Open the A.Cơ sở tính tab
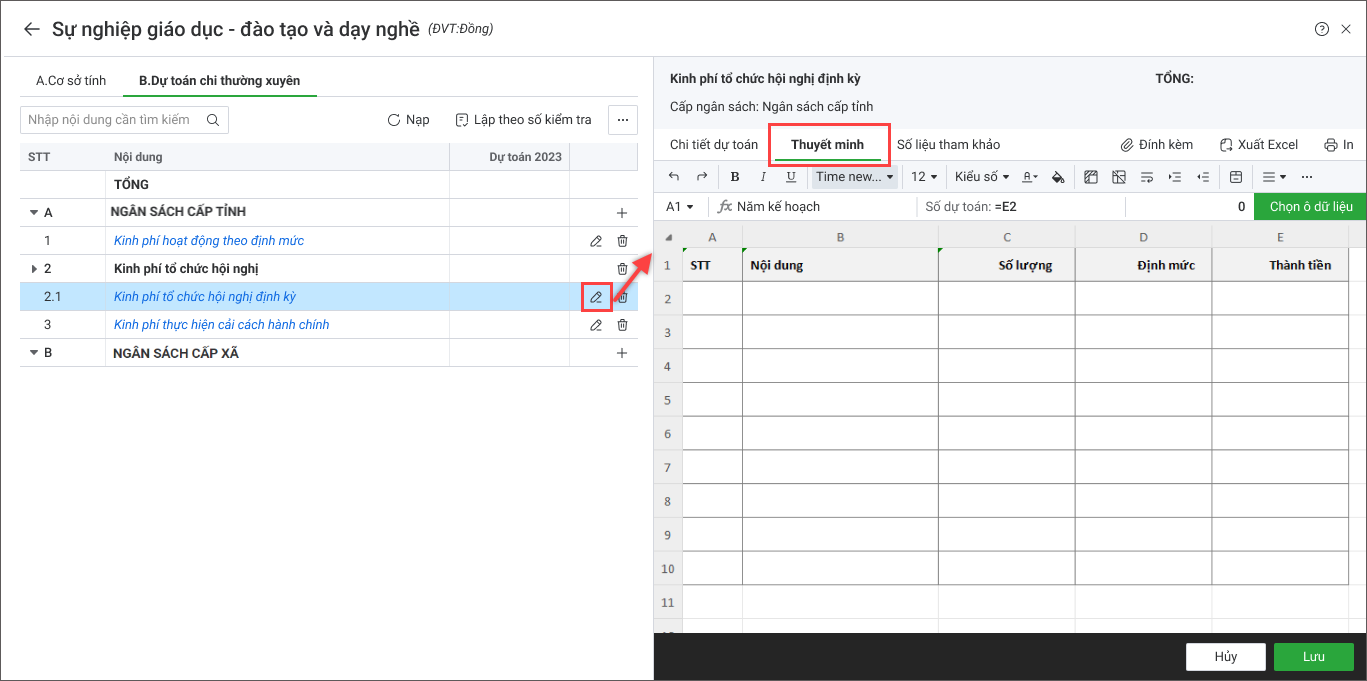This screenshot has width=1367, height=681. 71,81
